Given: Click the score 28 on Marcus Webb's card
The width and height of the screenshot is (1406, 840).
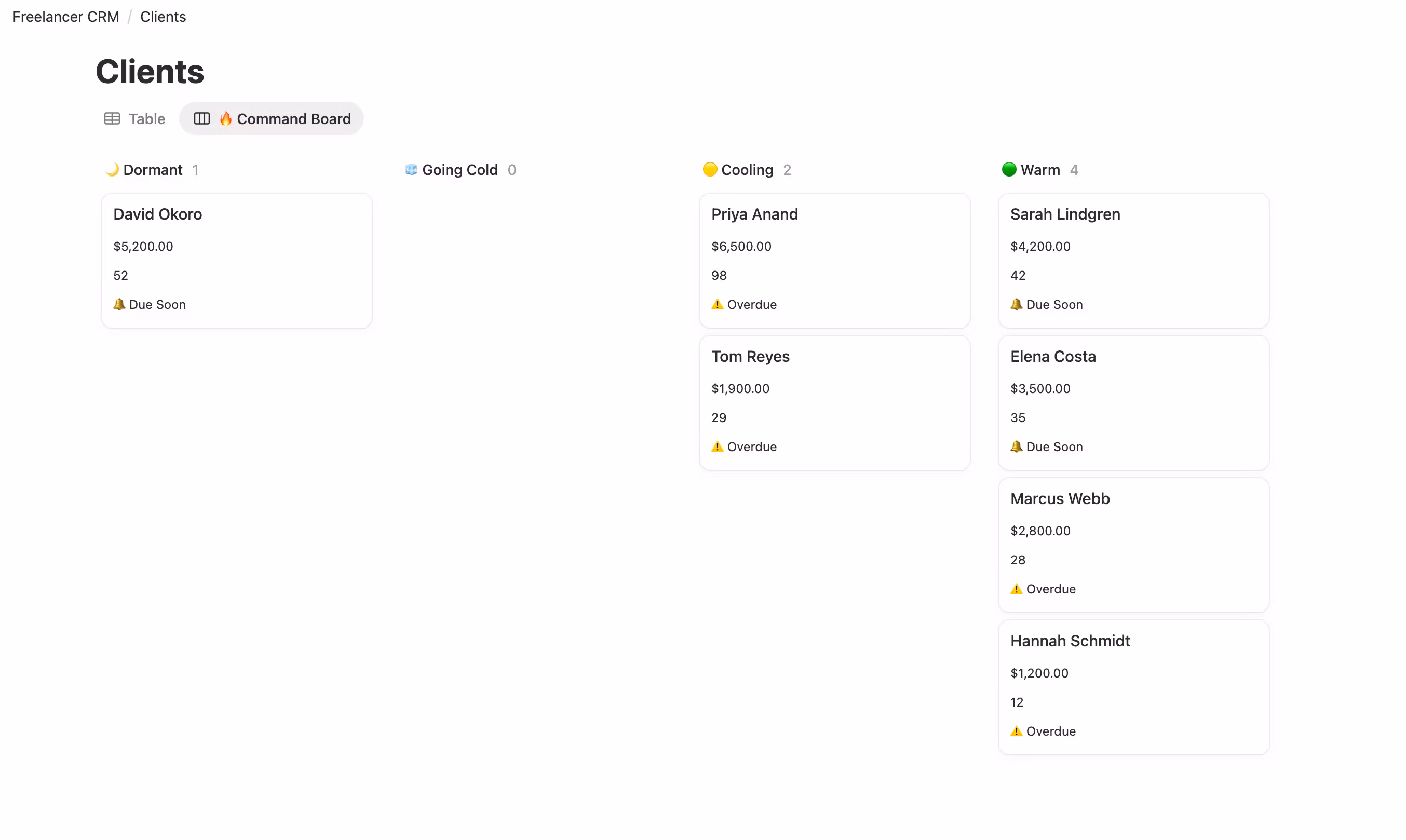Looking at the screenshot, I should (x=1018, y=560).
